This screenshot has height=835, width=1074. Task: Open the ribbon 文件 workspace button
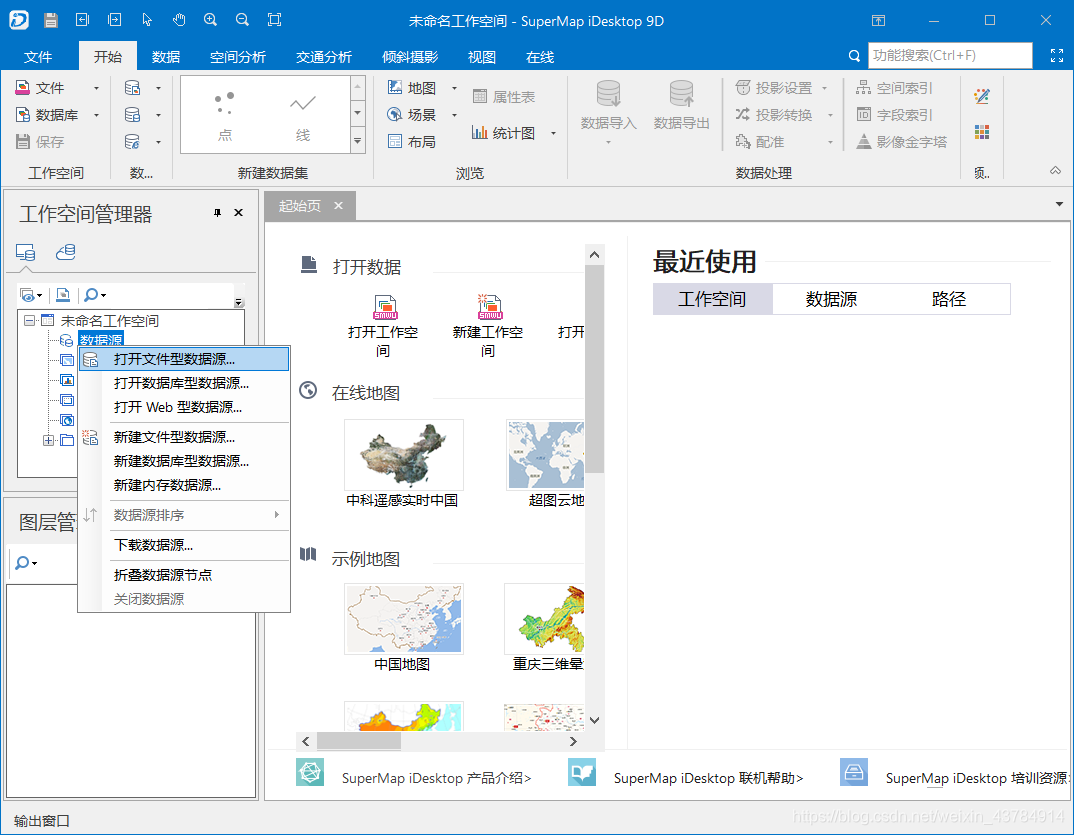(x=40, y=88)
